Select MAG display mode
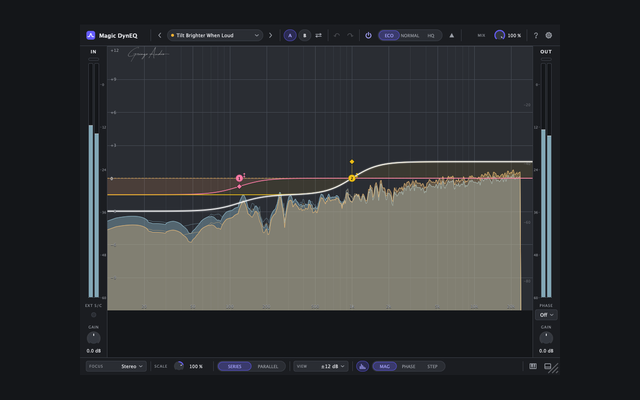The image size is (640, 400). (384, 366)
